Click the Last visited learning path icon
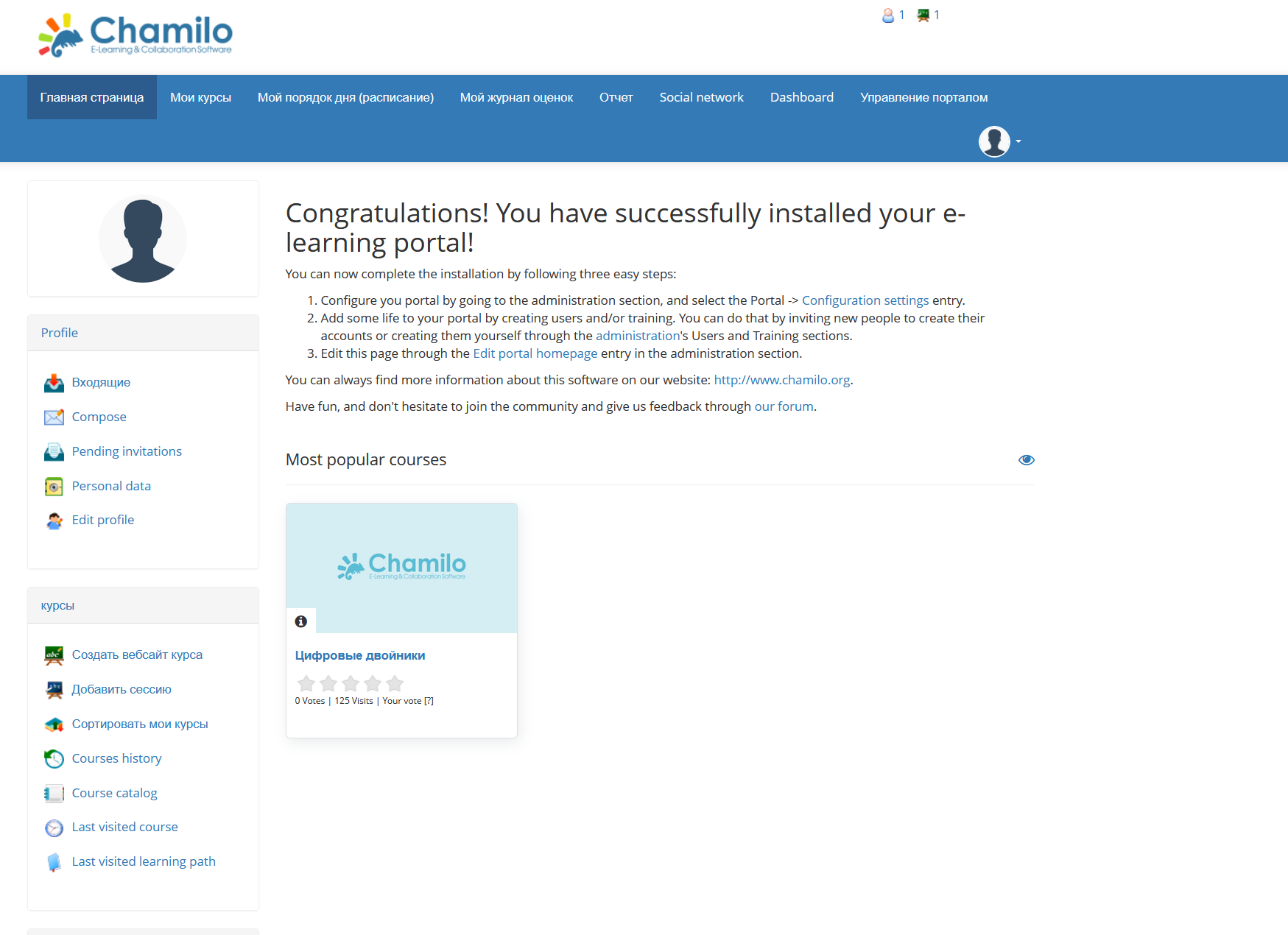The image size is (1288, 935). [54, 862]
